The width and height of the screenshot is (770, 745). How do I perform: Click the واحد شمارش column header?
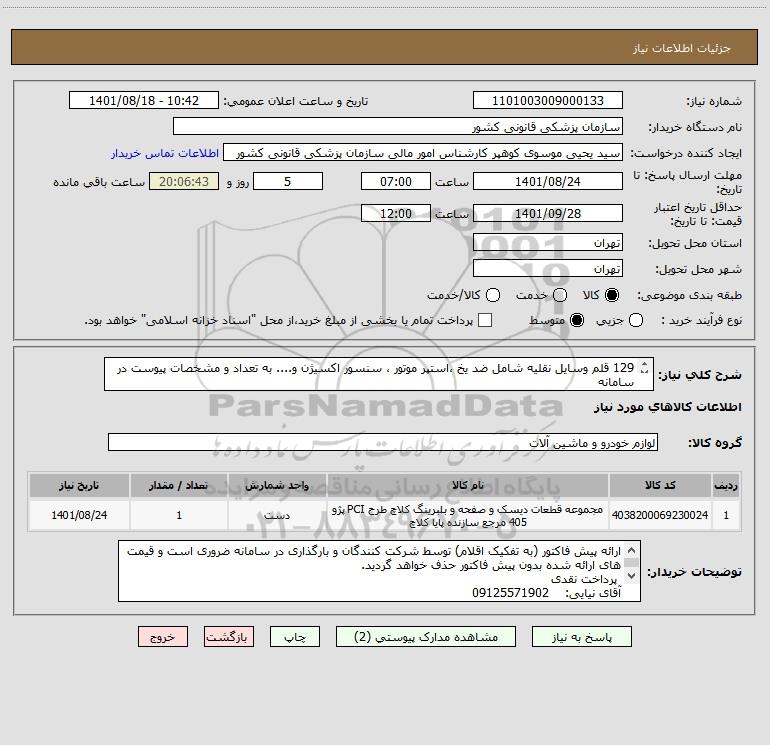277,486
